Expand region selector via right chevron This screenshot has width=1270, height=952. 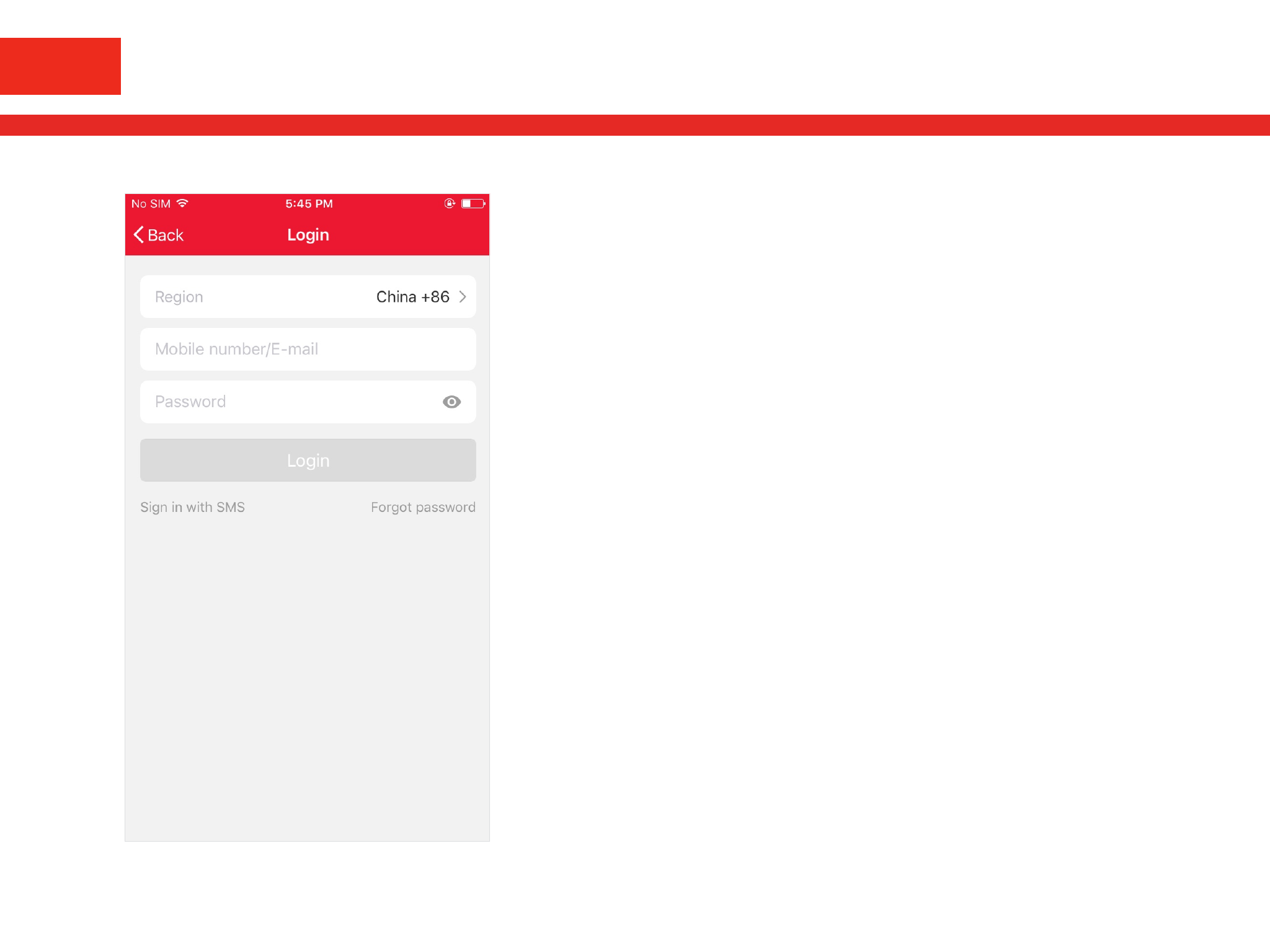[x=463, y=297]
